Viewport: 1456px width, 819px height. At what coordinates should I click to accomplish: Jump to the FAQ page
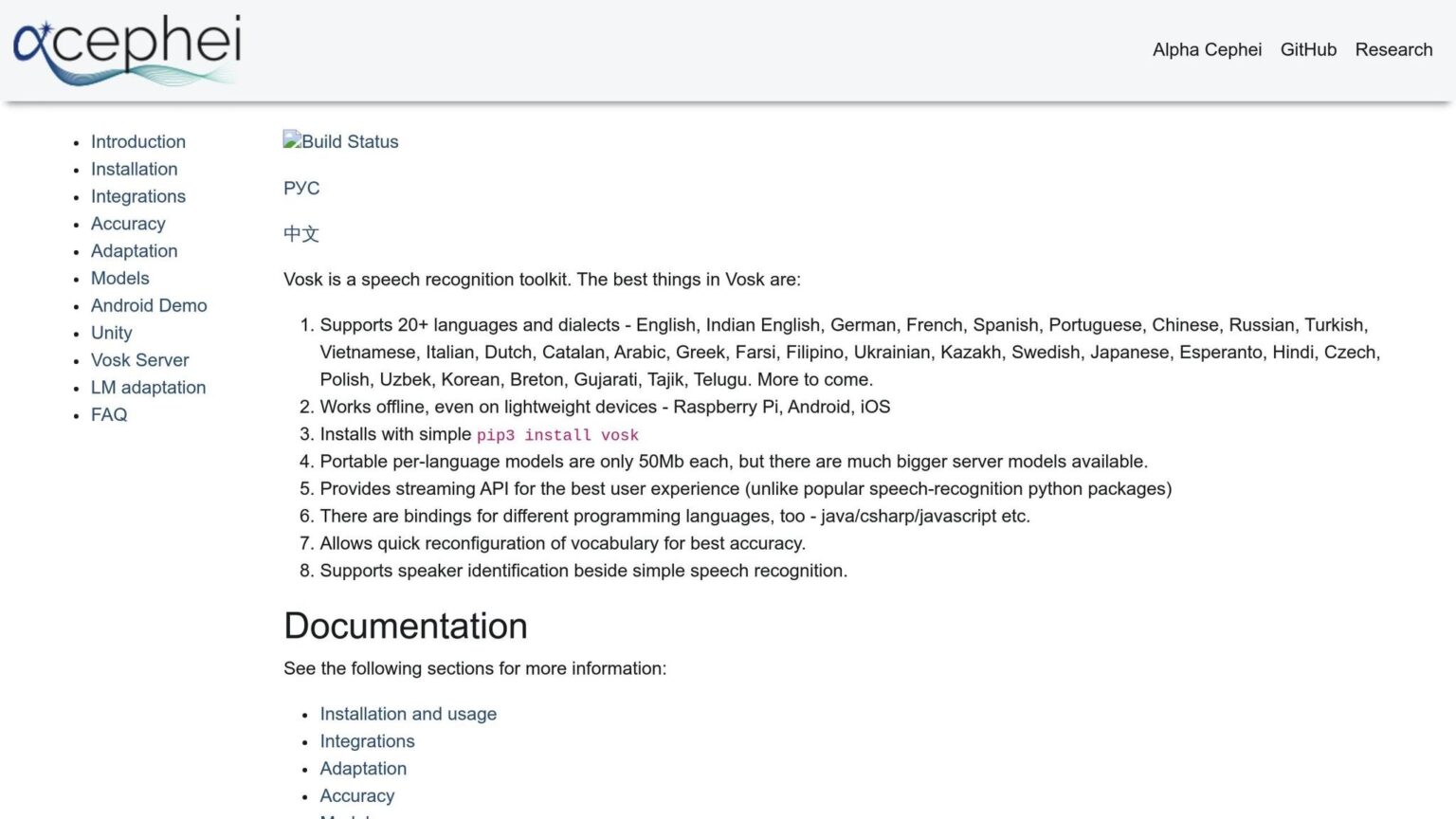coord(109,414)
